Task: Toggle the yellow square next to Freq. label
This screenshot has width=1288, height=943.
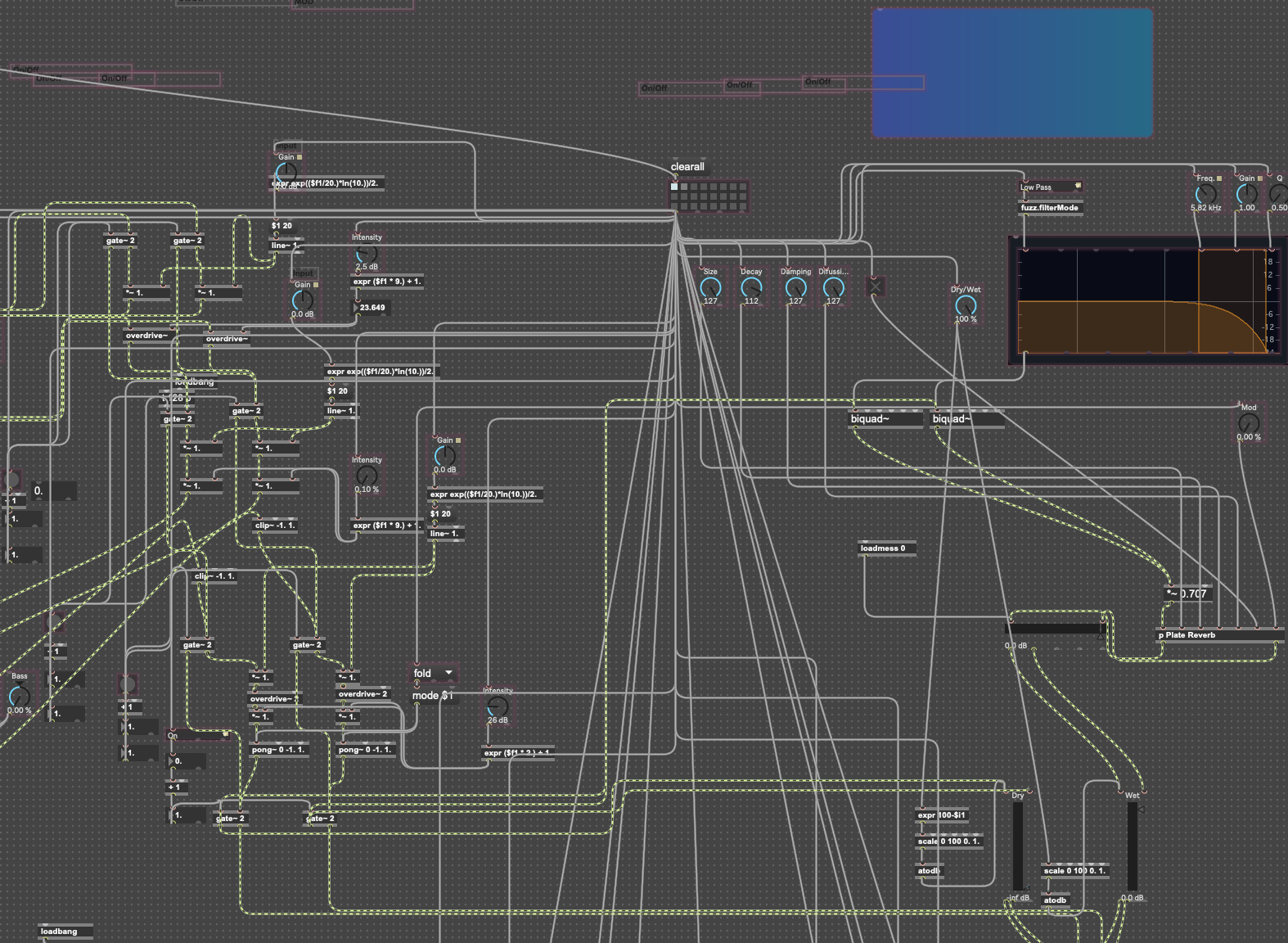Action: tap(1219, 178)
